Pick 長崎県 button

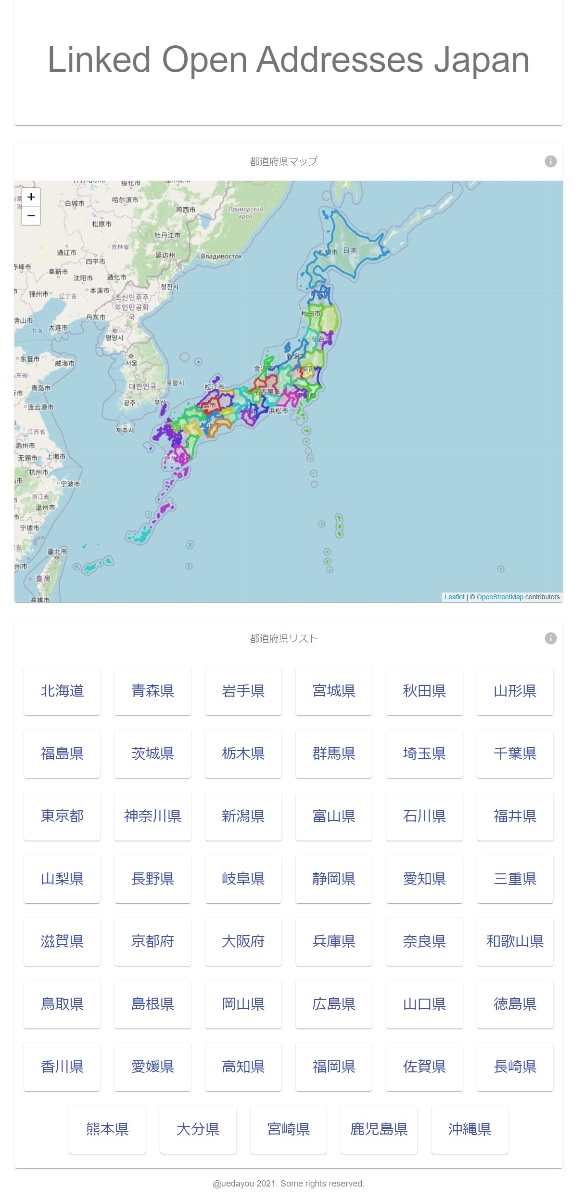[515, 1067]
